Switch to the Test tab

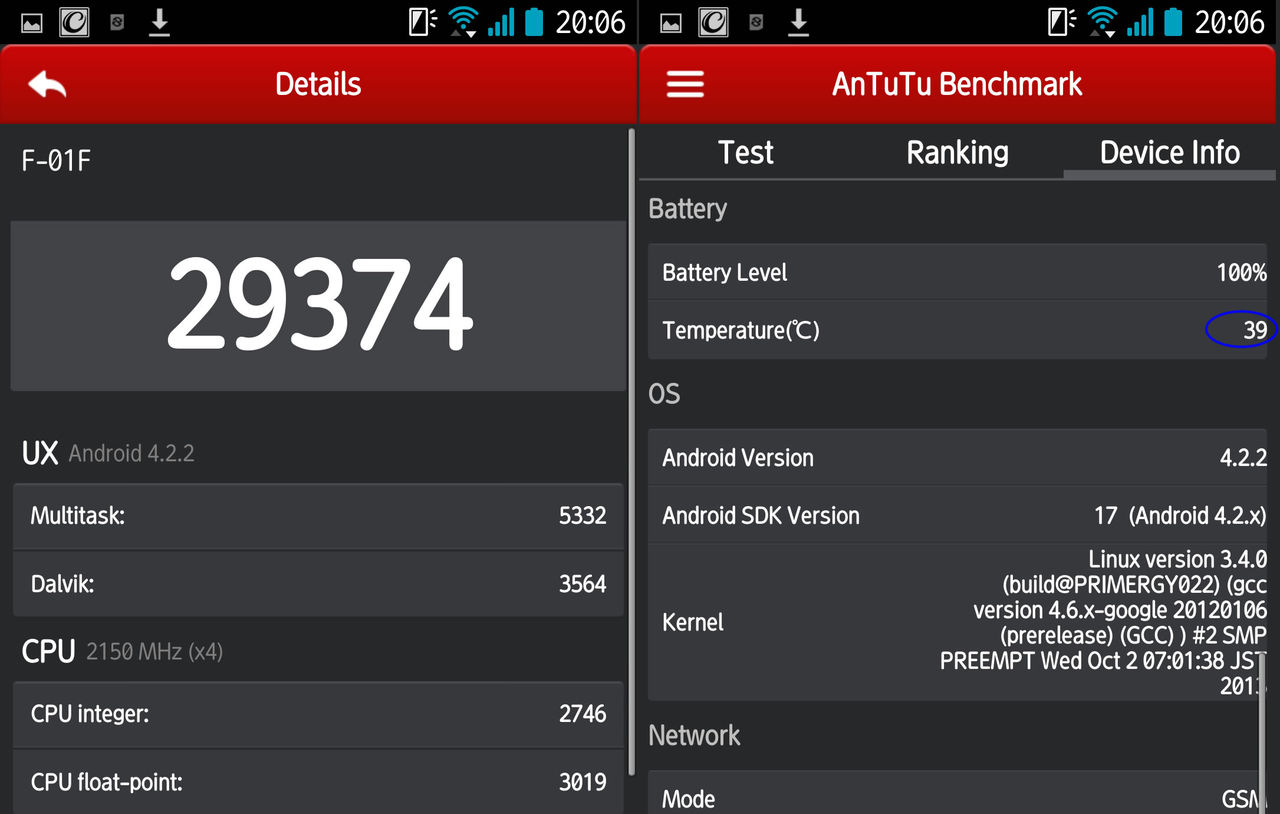(746, 153)
